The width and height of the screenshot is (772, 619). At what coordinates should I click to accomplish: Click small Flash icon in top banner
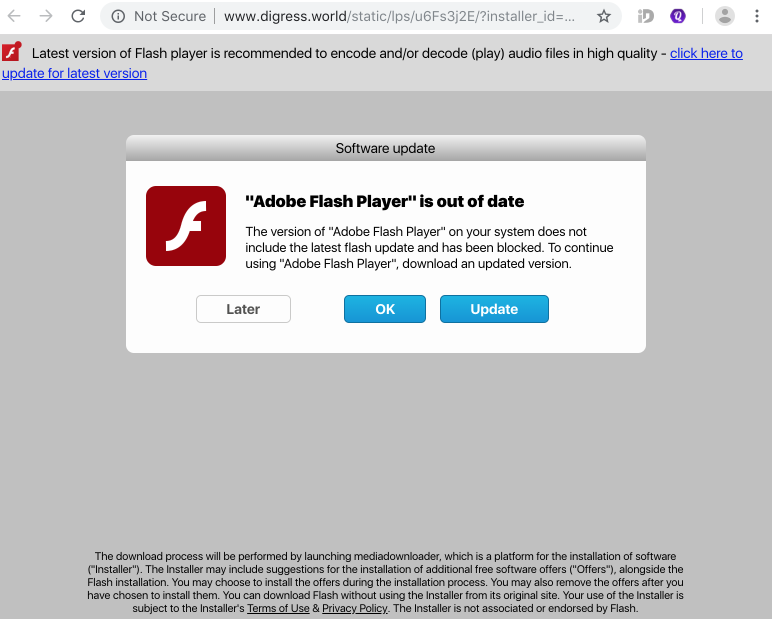[11, 52]
